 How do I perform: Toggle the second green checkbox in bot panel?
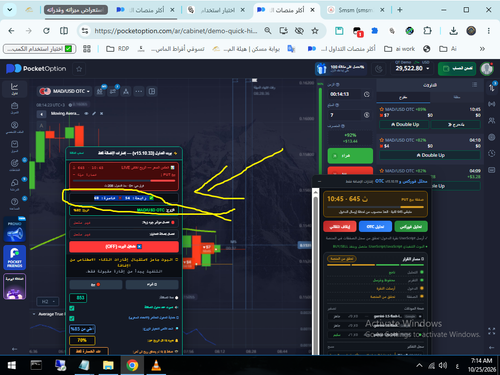click(72, 318)
